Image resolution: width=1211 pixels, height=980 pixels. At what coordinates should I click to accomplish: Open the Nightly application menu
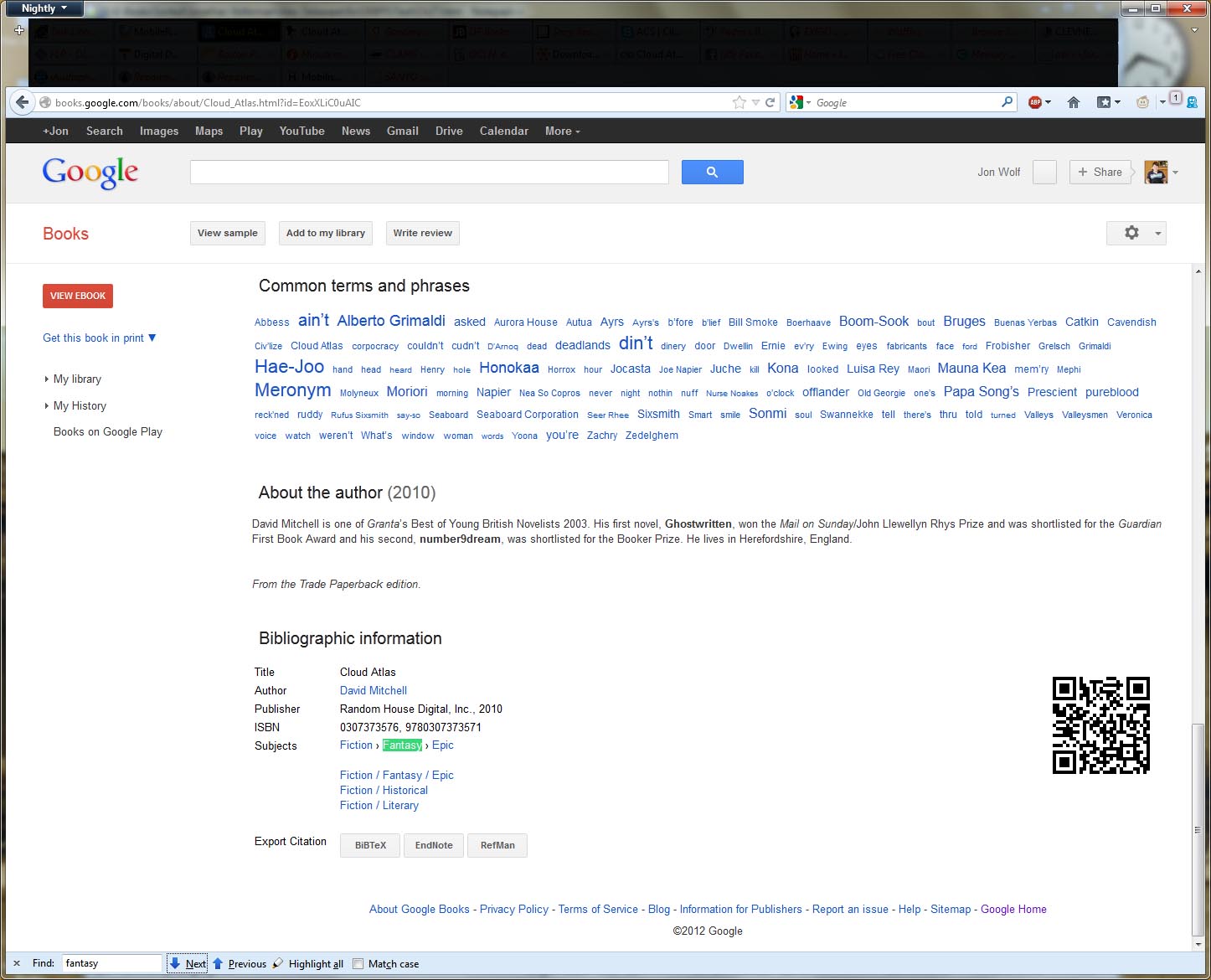pos(44,8)
